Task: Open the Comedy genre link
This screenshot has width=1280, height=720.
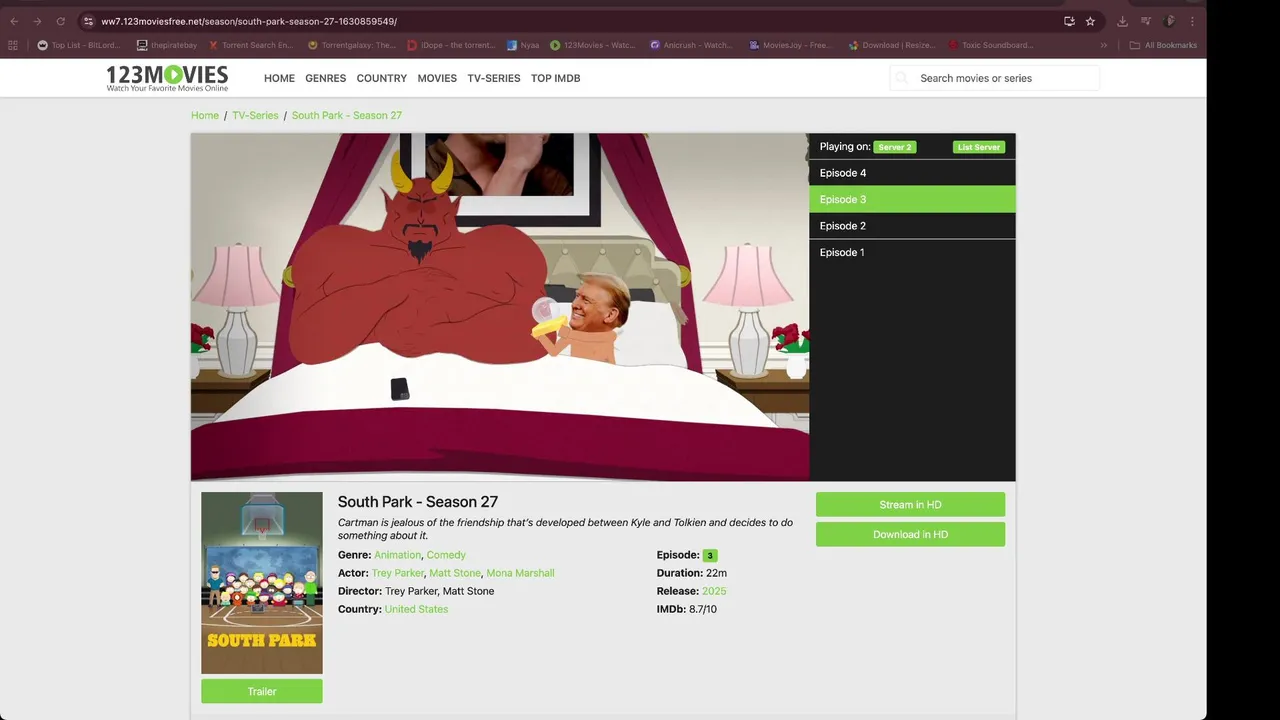Action: point(446,555)
